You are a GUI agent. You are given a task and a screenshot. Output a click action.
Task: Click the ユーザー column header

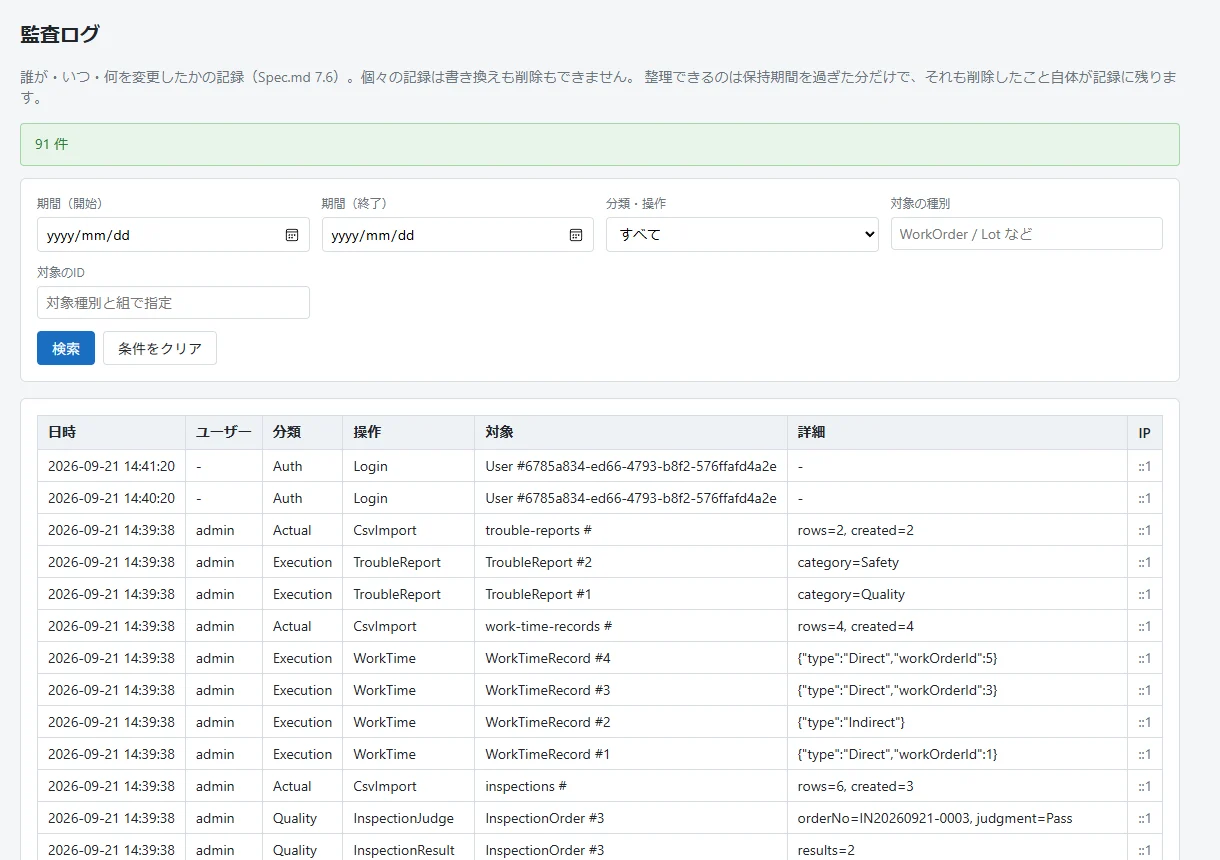[224, 432]
